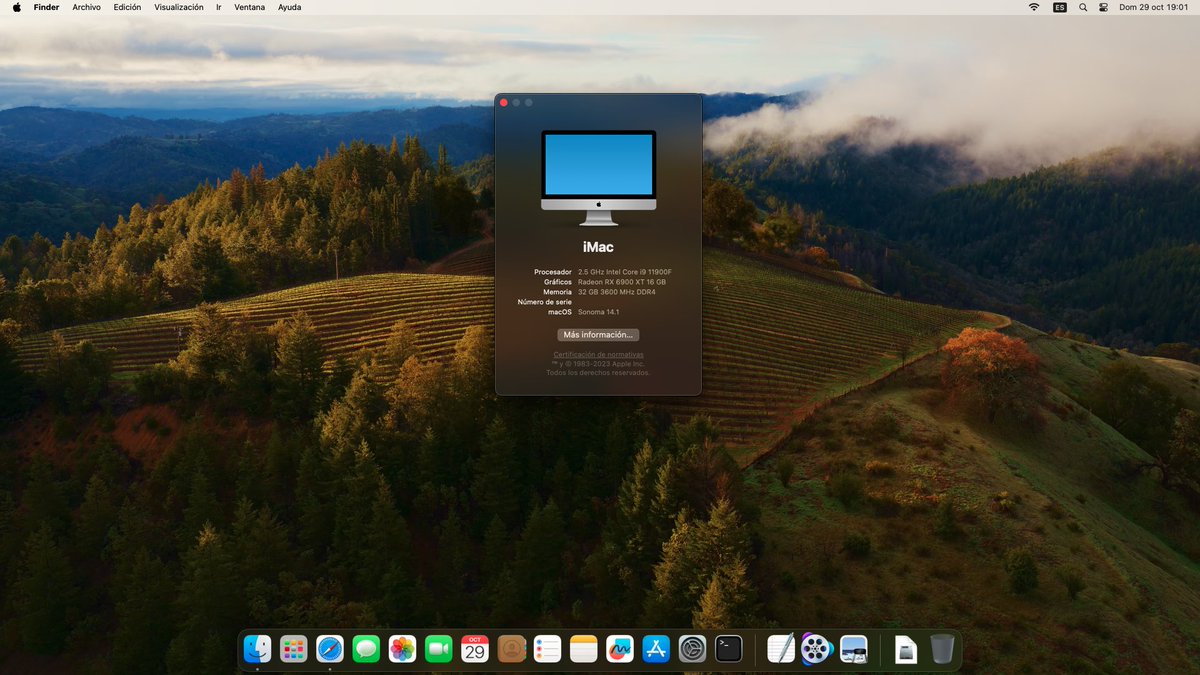Open Control Center in the menu bar
The height and width of the screenshot is (675, 1200).
1103,7
